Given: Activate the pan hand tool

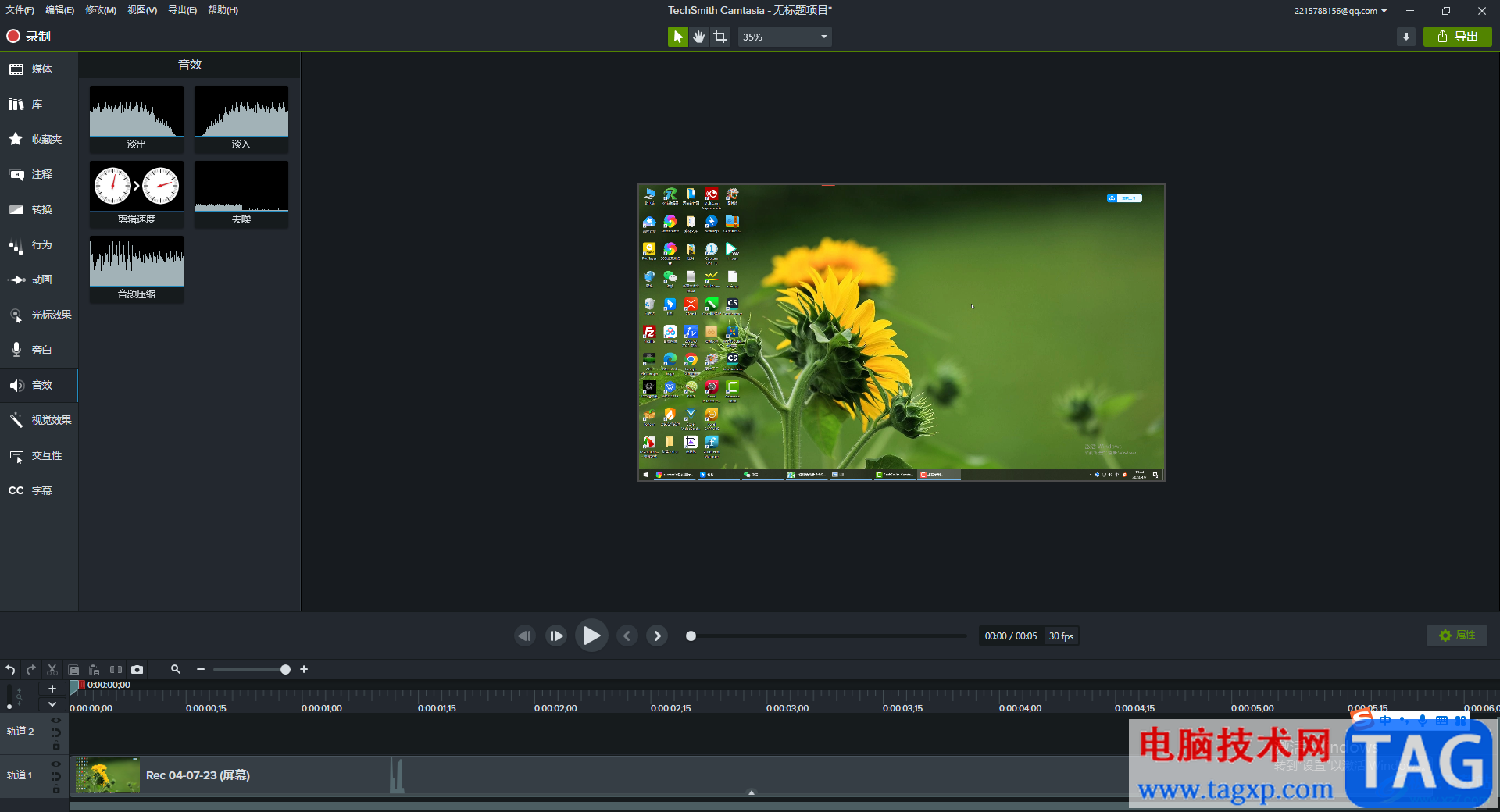Looking at the screenshot, I should [x=699, y=37].
